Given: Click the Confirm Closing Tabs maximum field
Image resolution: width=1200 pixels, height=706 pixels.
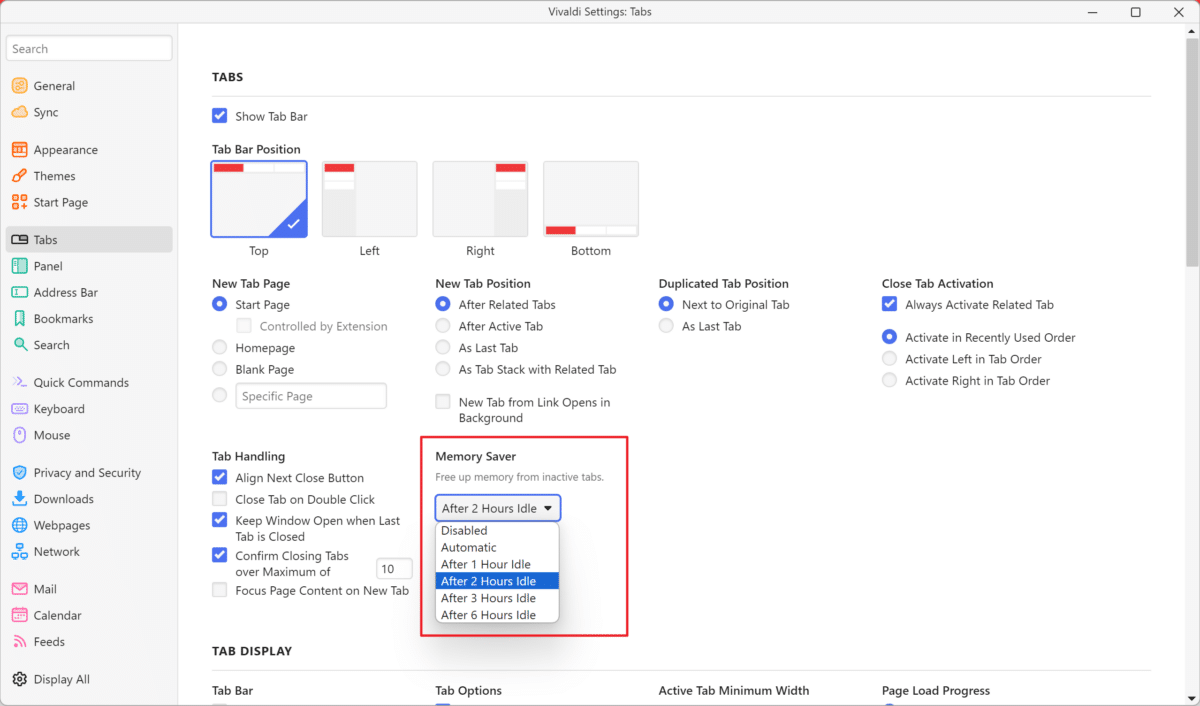Looking at the screenshot, I should coord(394,567).
